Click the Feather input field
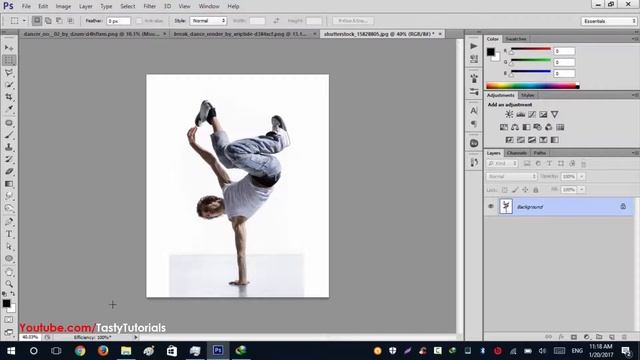 118,21
